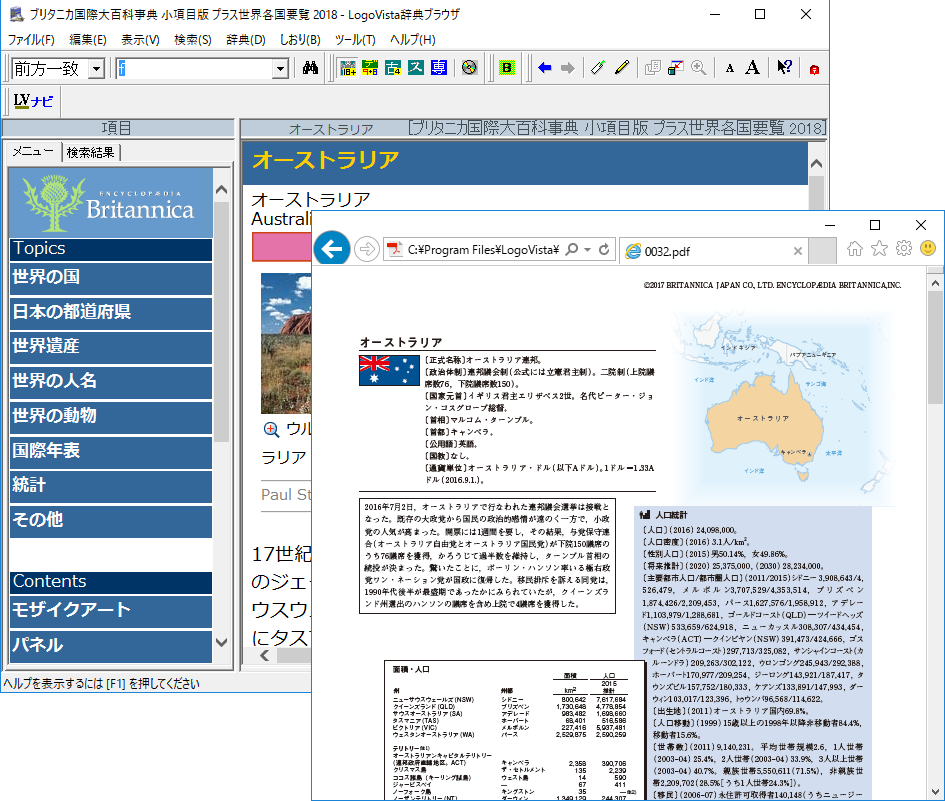Click the zoom magnifier toolbar icon

[699, 68]
